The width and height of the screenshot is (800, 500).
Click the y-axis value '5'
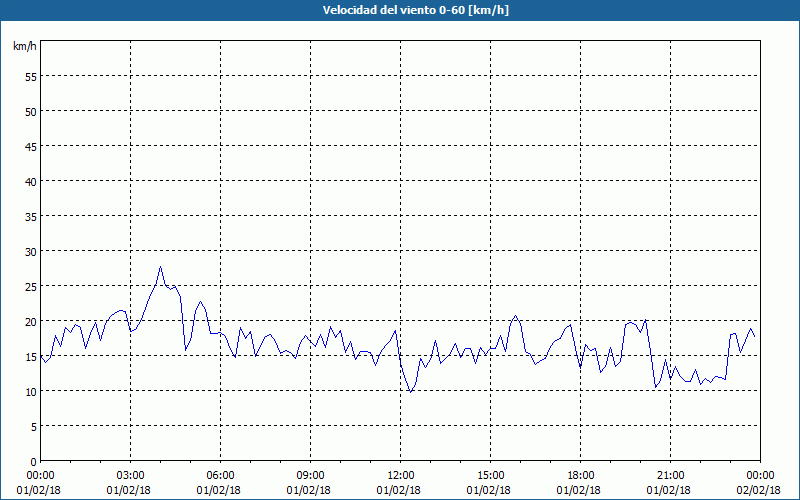(x=34, y=427)
